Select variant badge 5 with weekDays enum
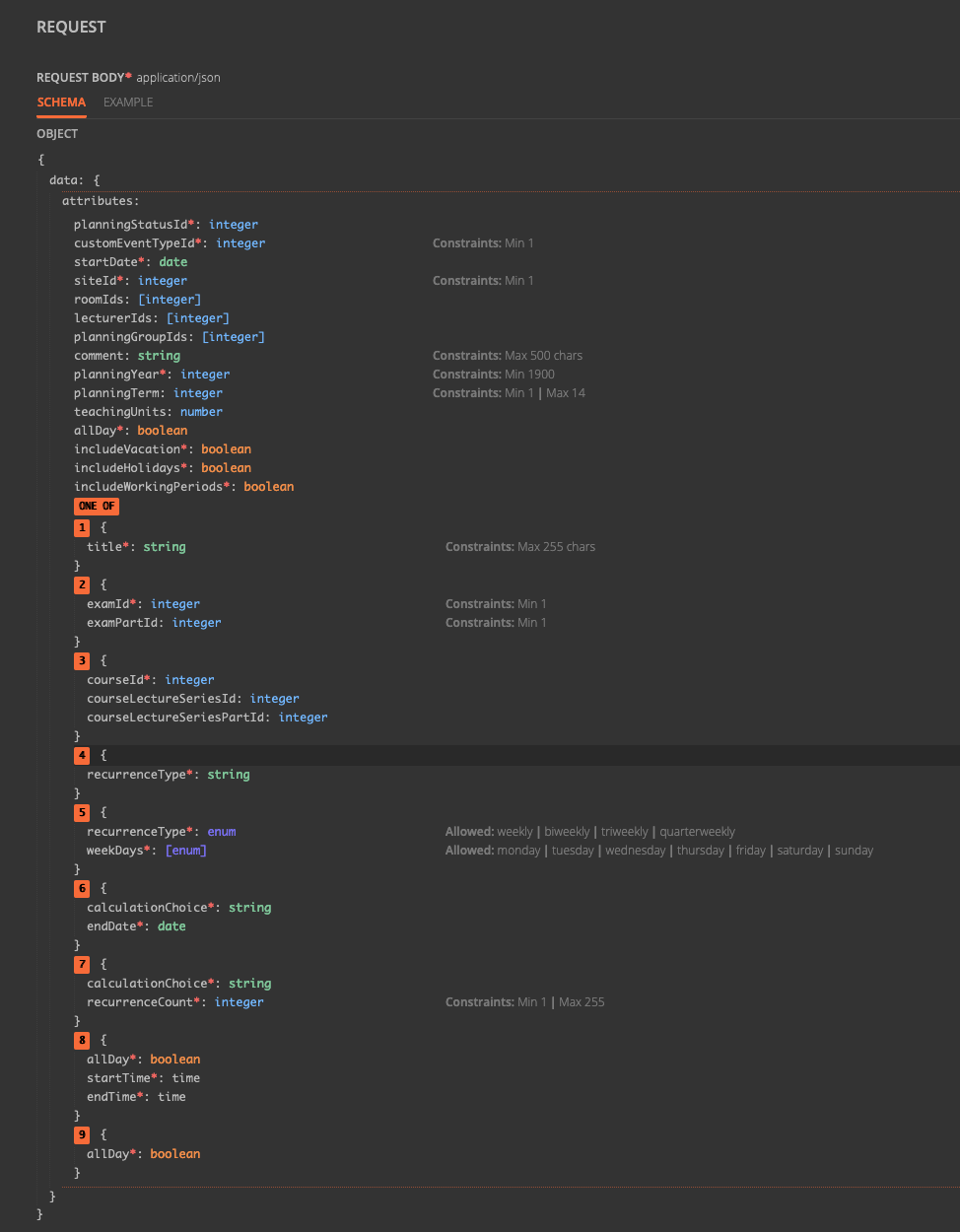 pos(82,812)
